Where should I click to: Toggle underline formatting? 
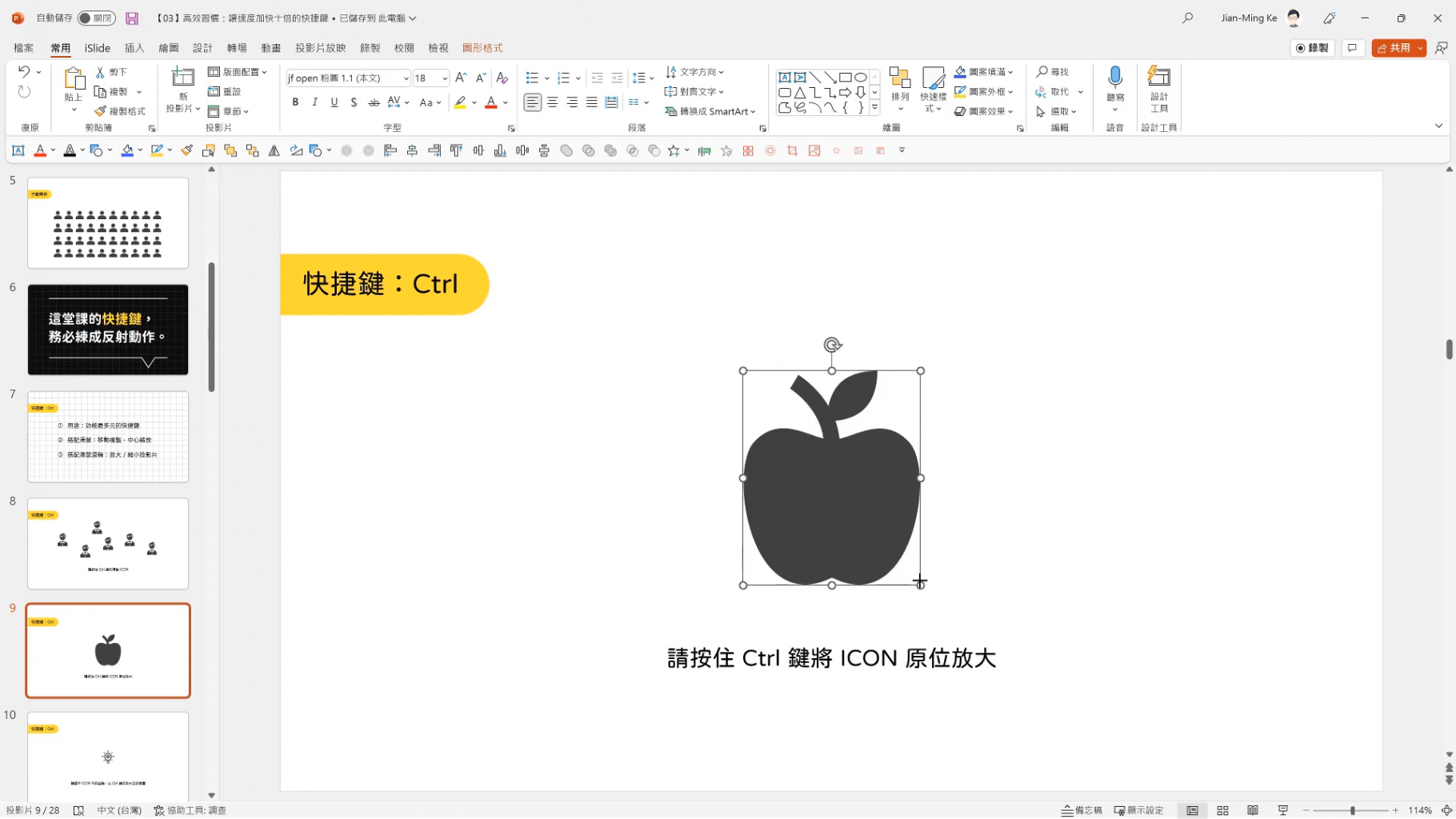(334, 102)
